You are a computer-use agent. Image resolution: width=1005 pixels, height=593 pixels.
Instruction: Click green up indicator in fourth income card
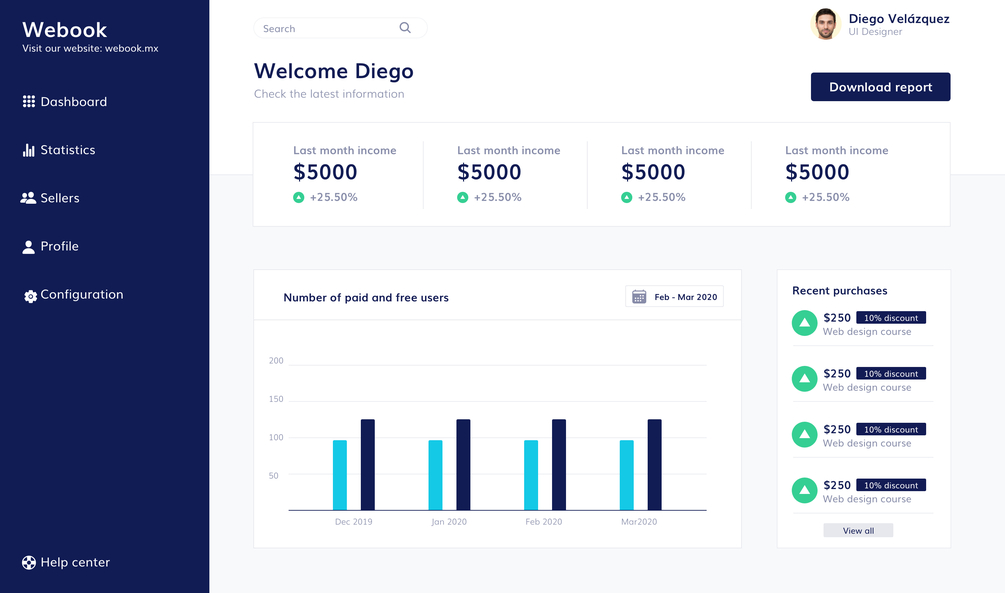coord(791,197)
